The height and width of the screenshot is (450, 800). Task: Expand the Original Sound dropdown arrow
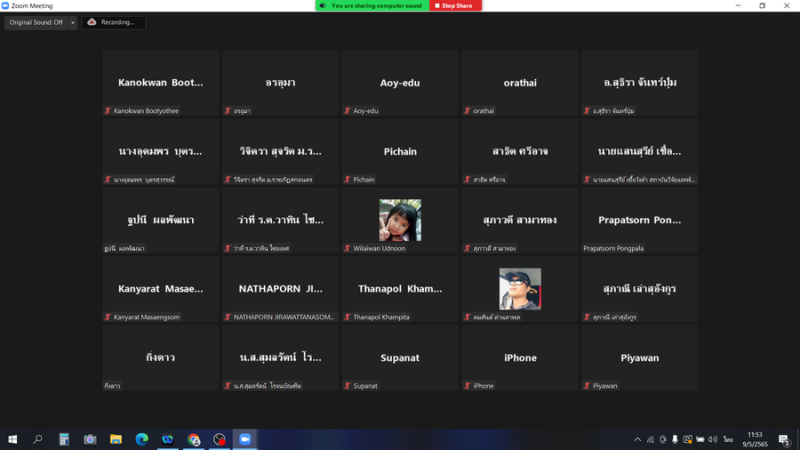pyautogui.click(x=73, y=22)
